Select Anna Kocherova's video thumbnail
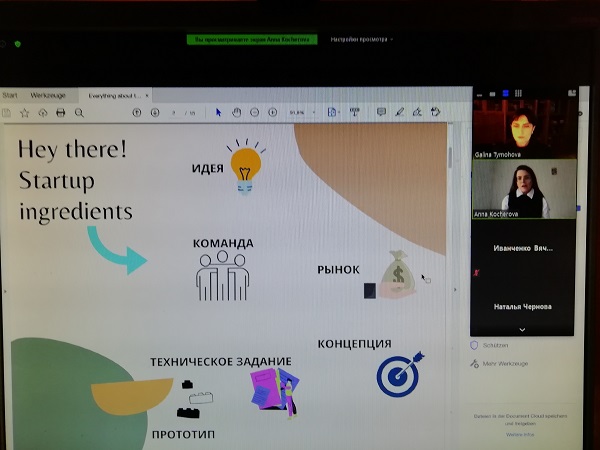 click(525, 189)
